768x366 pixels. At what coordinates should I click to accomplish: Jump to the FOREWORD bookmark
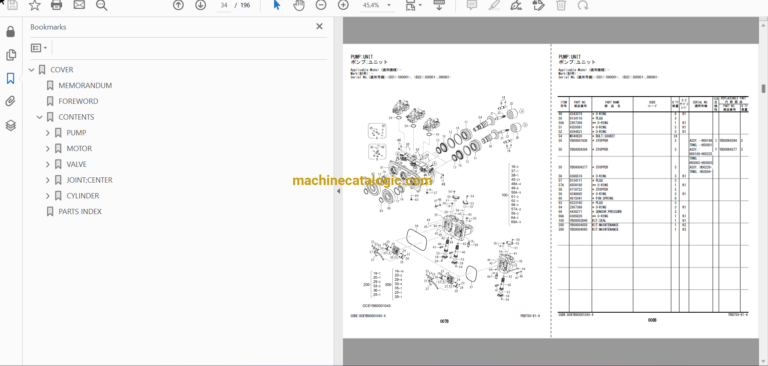(78, 101)
